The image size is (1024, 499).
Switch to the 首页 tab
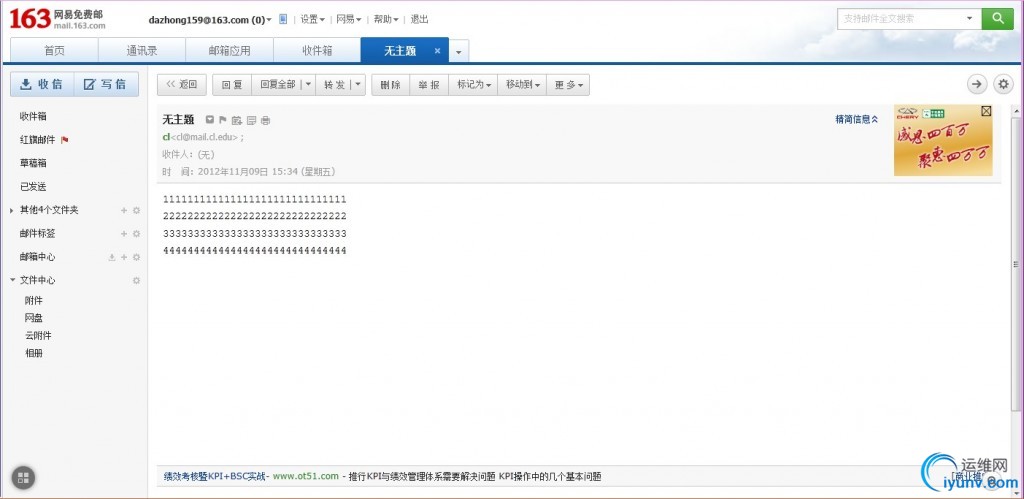click(x=54, y=51)
